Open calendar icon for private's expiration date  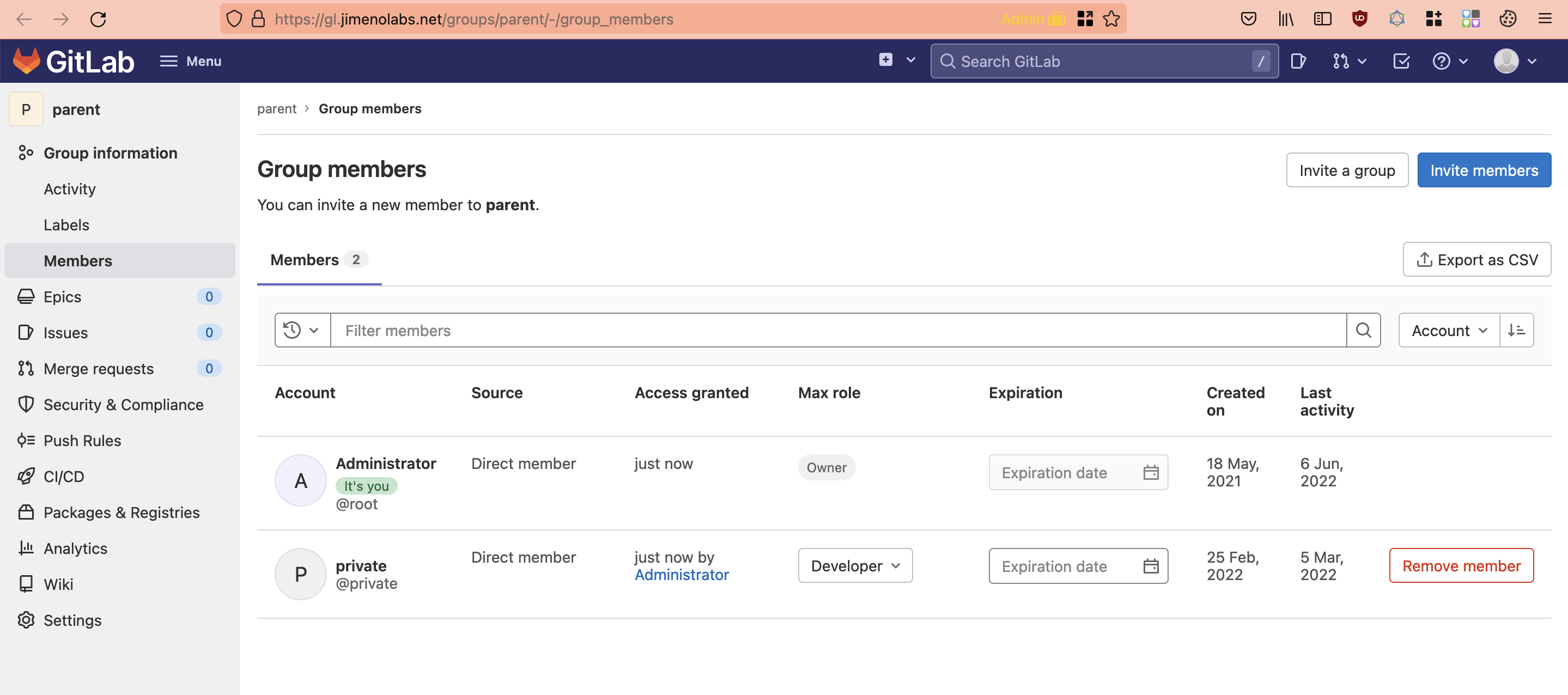(x=1151, y=566)
